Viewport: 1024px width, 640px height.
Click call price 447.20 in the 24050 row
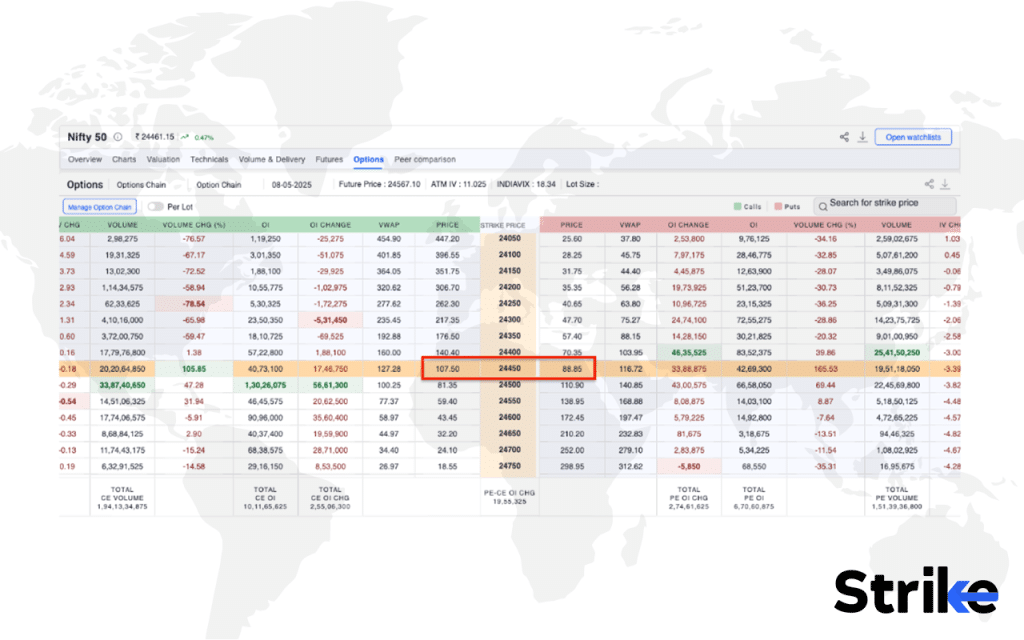tap(447, 239)
